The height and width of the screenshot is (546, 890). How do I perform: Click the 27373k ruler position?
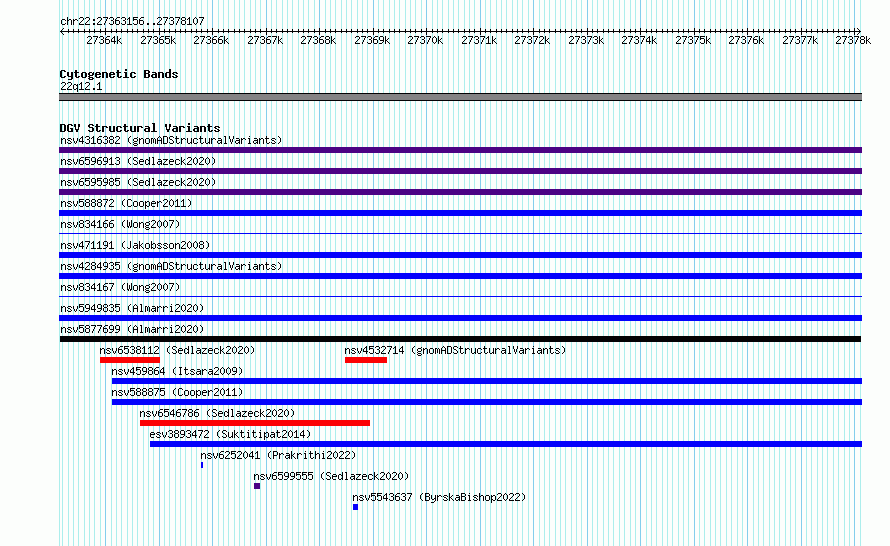[586, 40]
